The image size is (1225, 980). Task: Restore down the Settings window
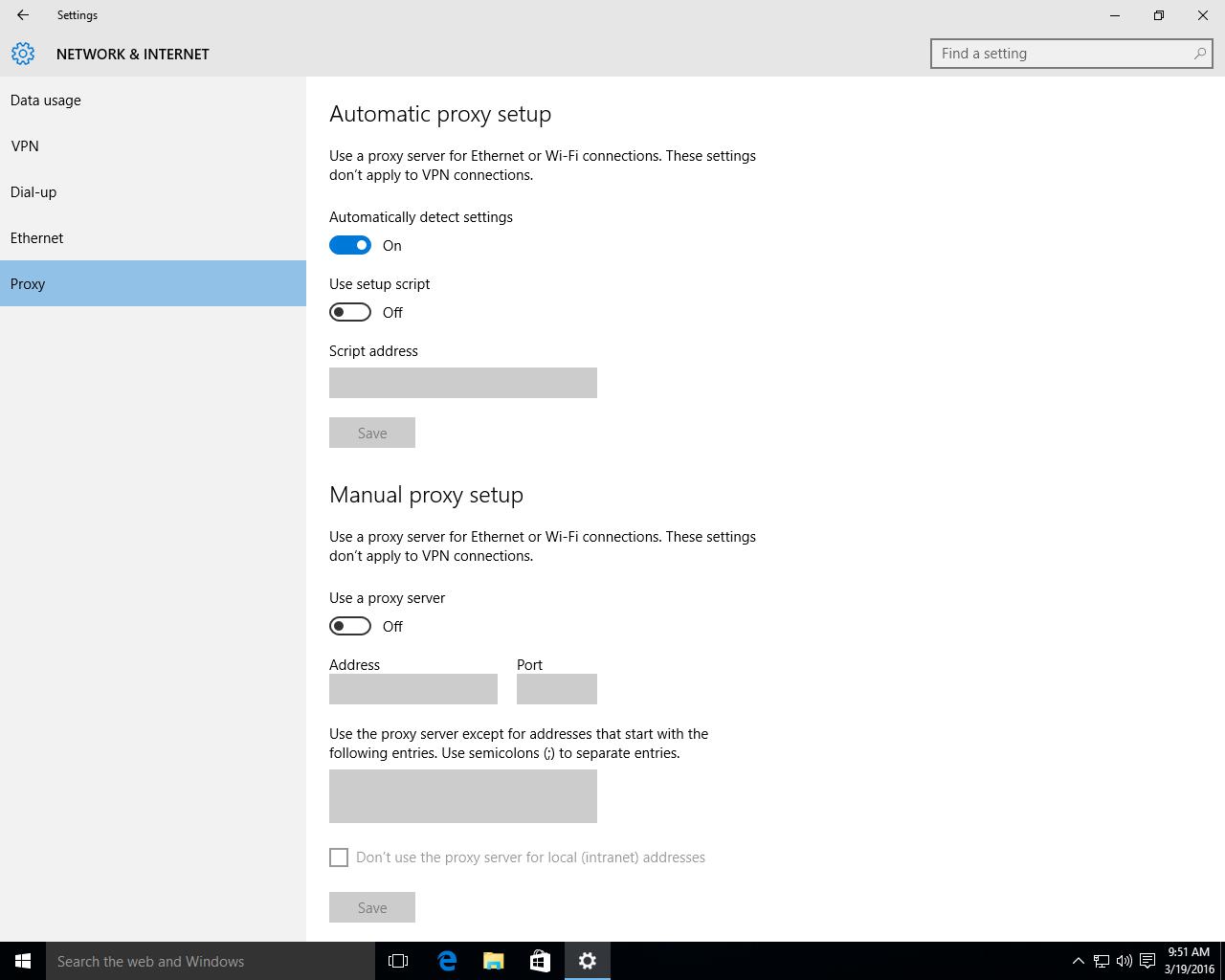click(1159, 15)
